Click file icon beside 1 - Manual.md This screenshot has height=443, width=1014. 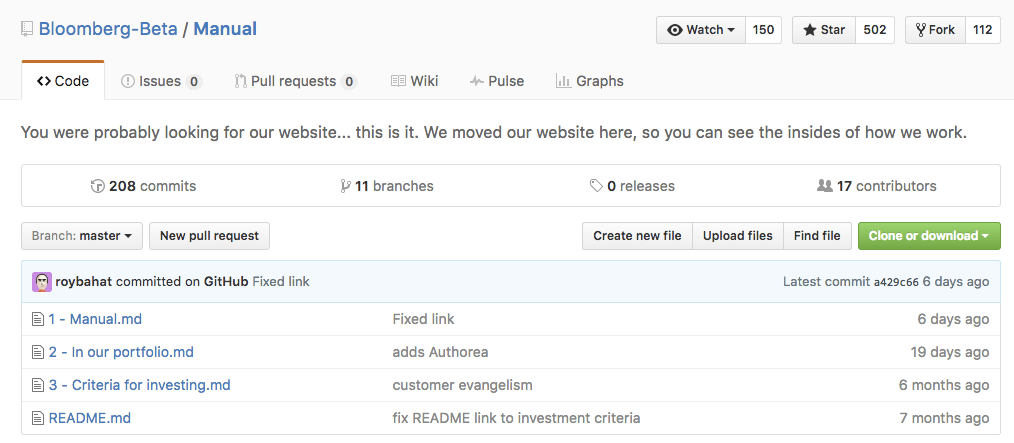click(38, 320)
